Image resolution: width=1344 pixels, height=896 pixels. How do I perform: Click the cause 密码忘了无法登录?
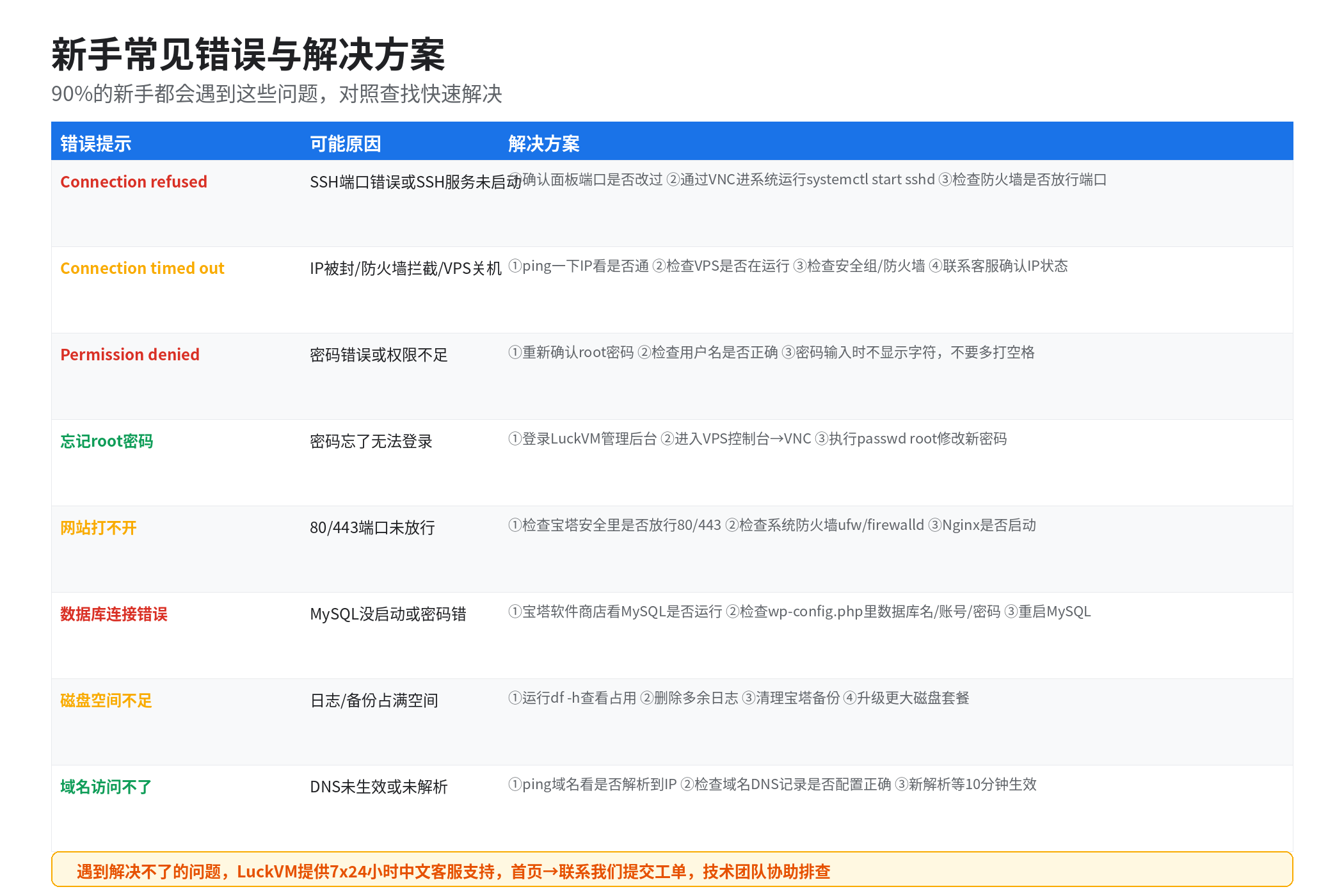tap(371, 441)
